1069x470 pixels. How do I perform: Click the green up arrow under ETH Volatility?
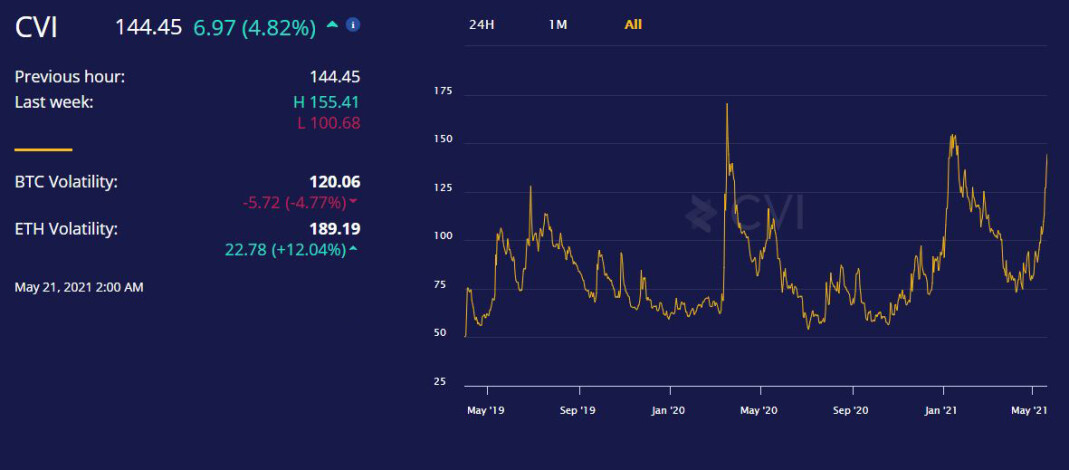pos(352,249)
